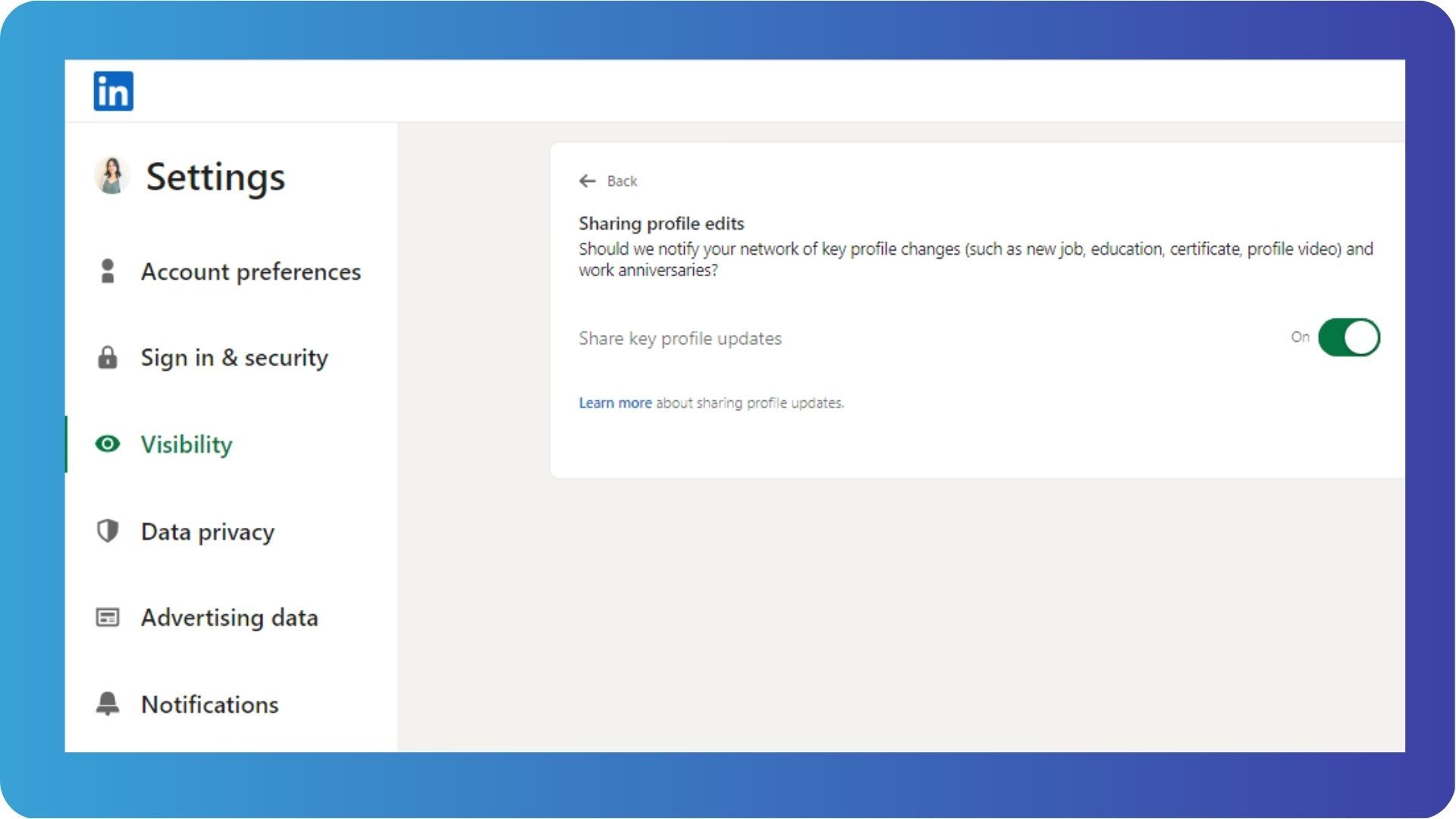Click the Back link text

622,181
